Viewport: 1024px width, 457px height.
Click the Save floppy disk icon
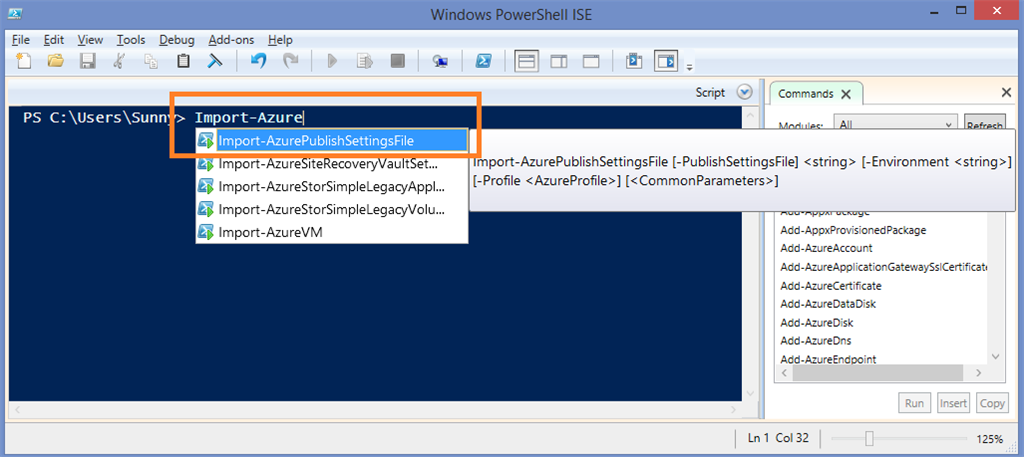[x=88, y=61]
